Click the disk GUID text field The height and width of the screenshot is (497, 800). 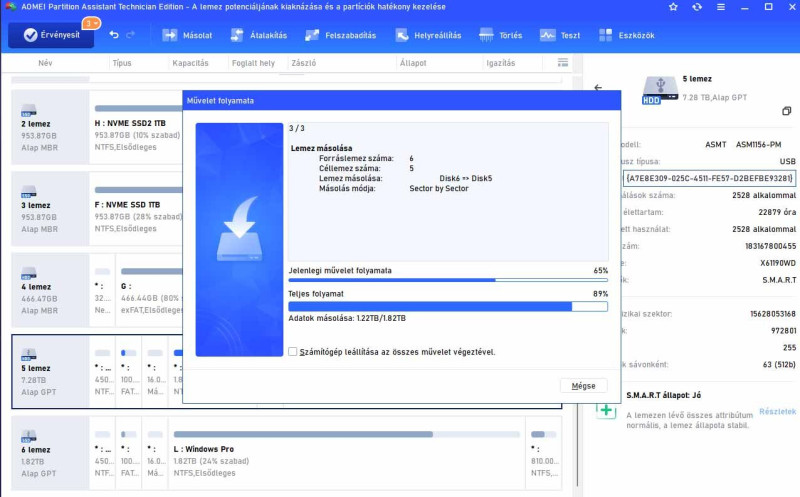pos(709,178)
